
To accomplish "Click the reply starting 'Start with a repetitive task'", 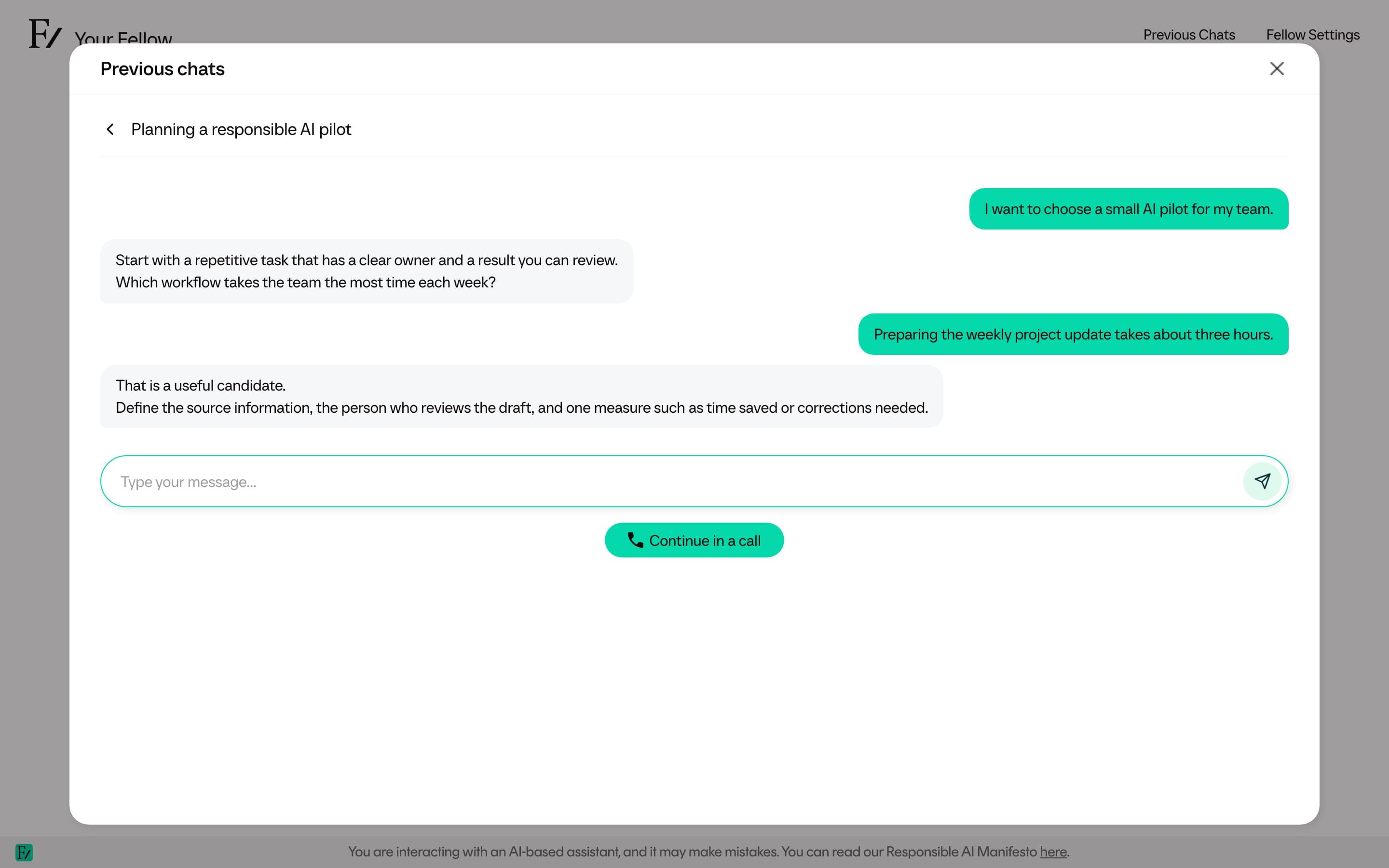I will pyautogui.click(x=367, y=271).
